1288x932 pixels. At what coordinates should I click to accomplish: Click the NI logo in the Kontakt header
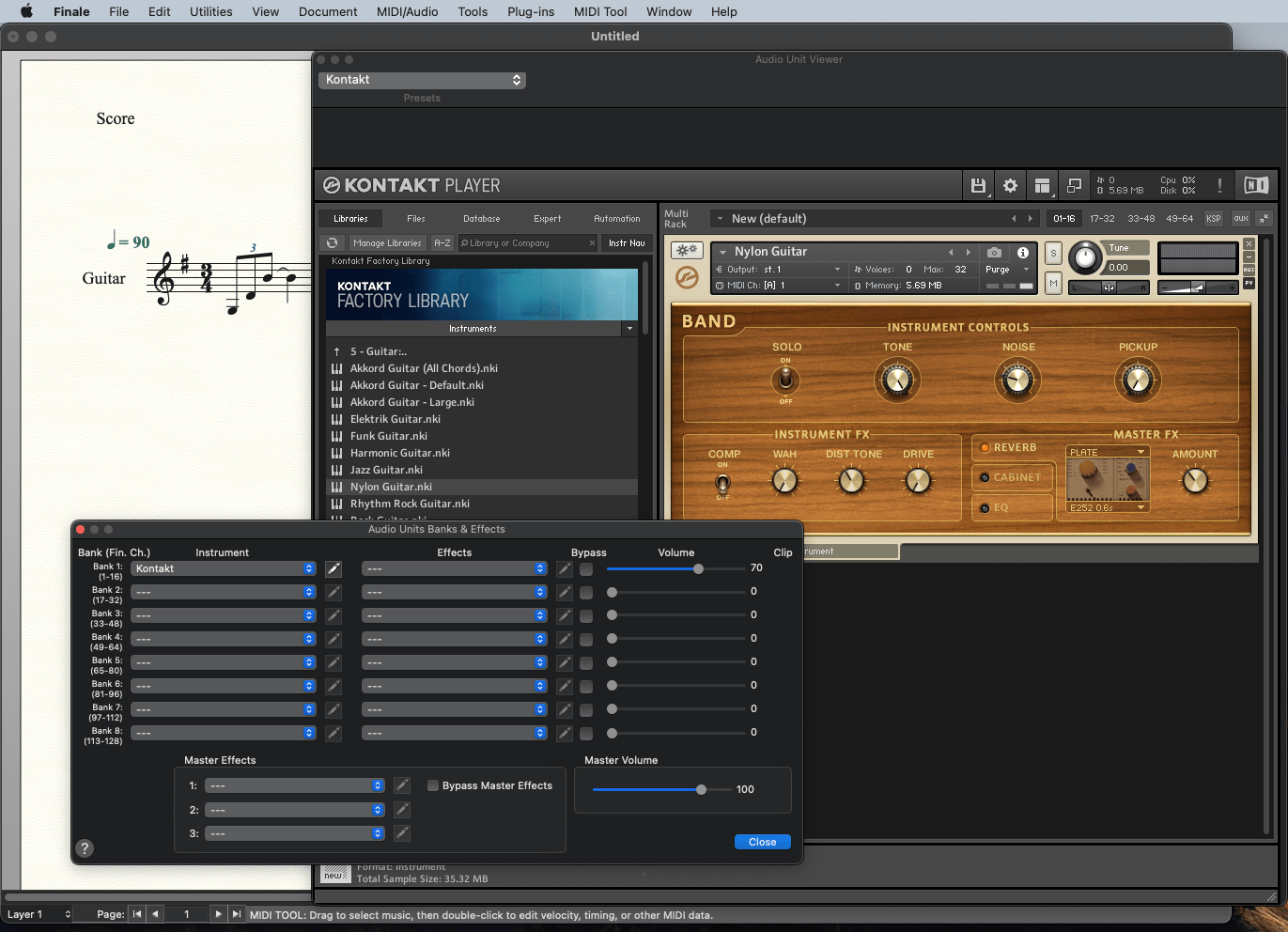coord(1256,185)
